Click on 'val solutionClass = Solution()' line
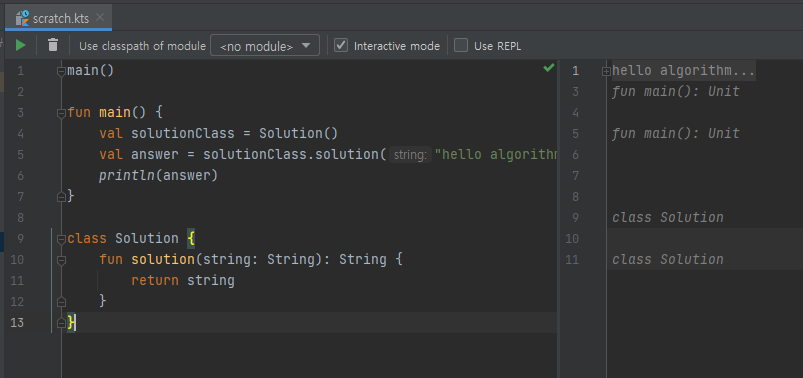 click(x=219, y=134)
